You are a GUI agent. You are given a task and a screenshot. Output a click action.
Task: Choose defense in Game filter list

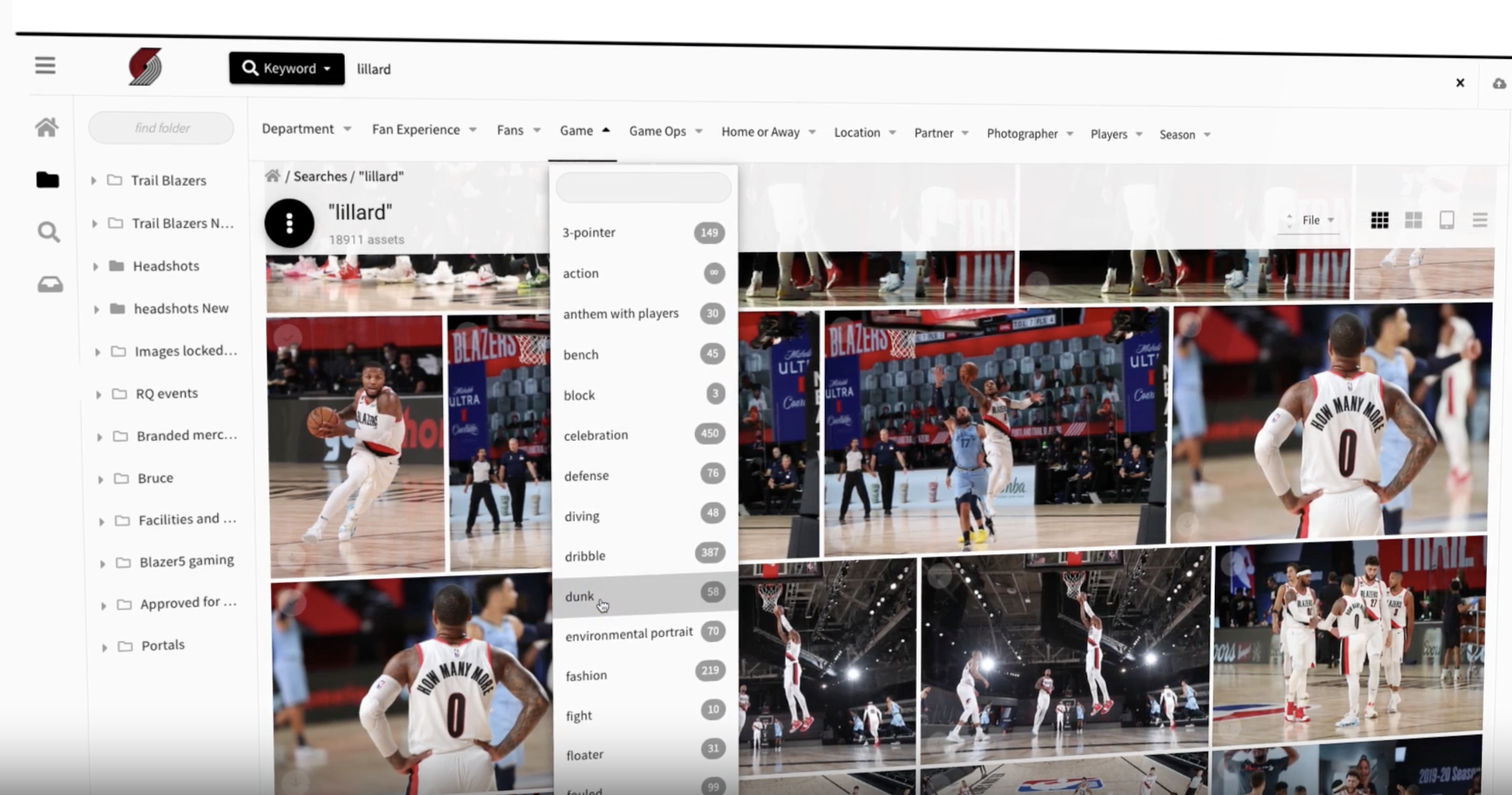tap(645, 475)
